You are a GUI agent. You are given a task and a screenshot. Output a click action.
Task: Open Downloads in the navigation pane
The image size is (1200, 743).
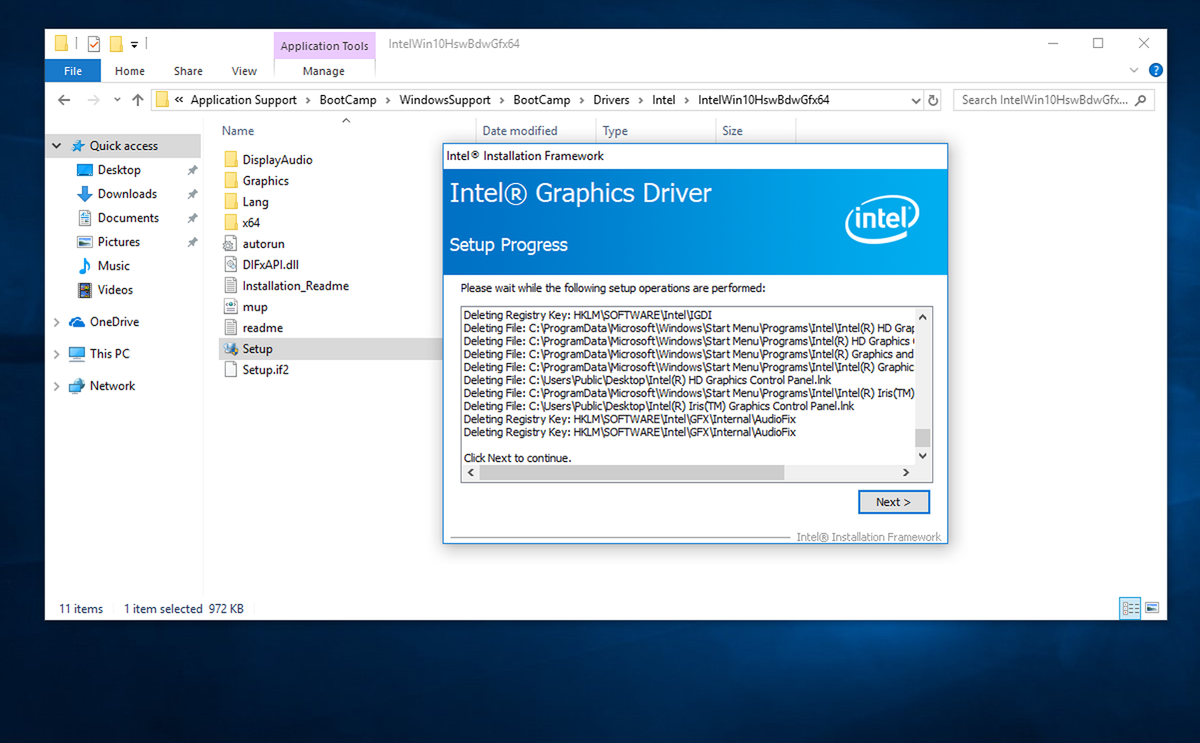tap(127, 194)
